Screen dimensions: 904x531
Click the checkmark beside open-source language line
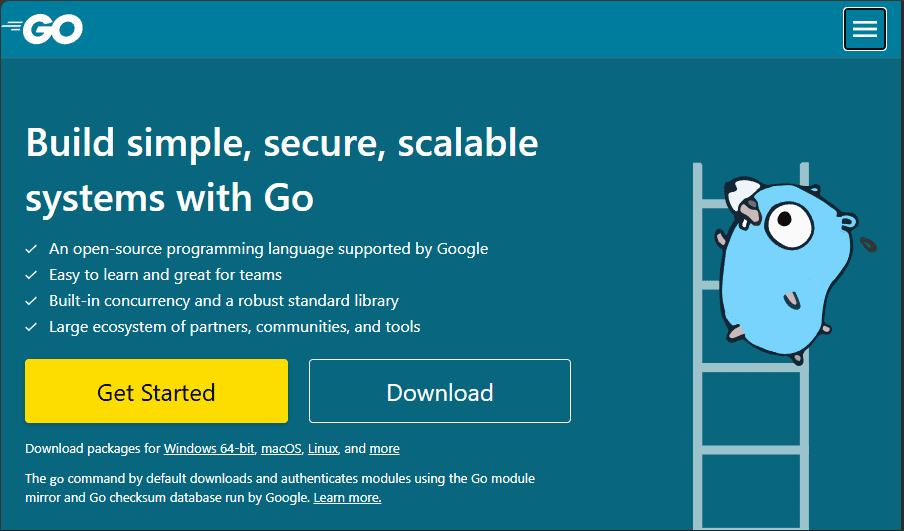31,249
